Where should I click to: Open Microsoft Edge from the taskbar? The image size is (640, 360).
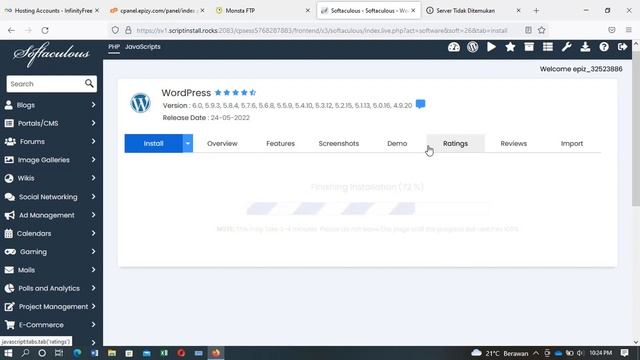77,353
